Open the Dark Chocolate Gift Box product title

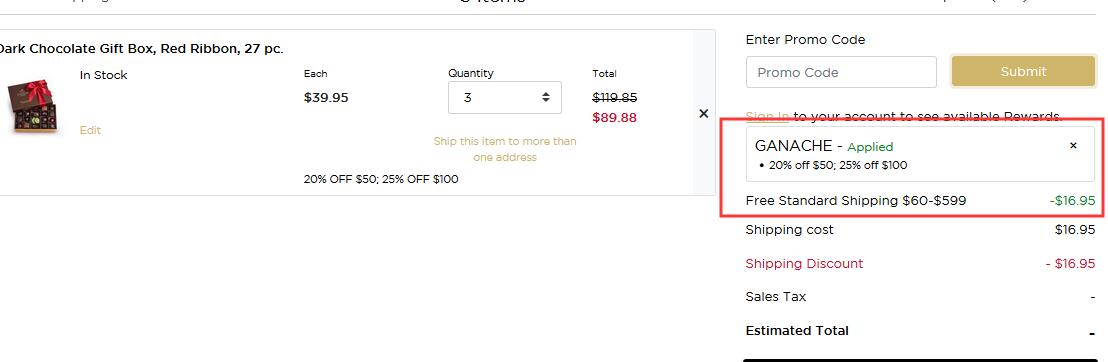(x=140, y=49)
